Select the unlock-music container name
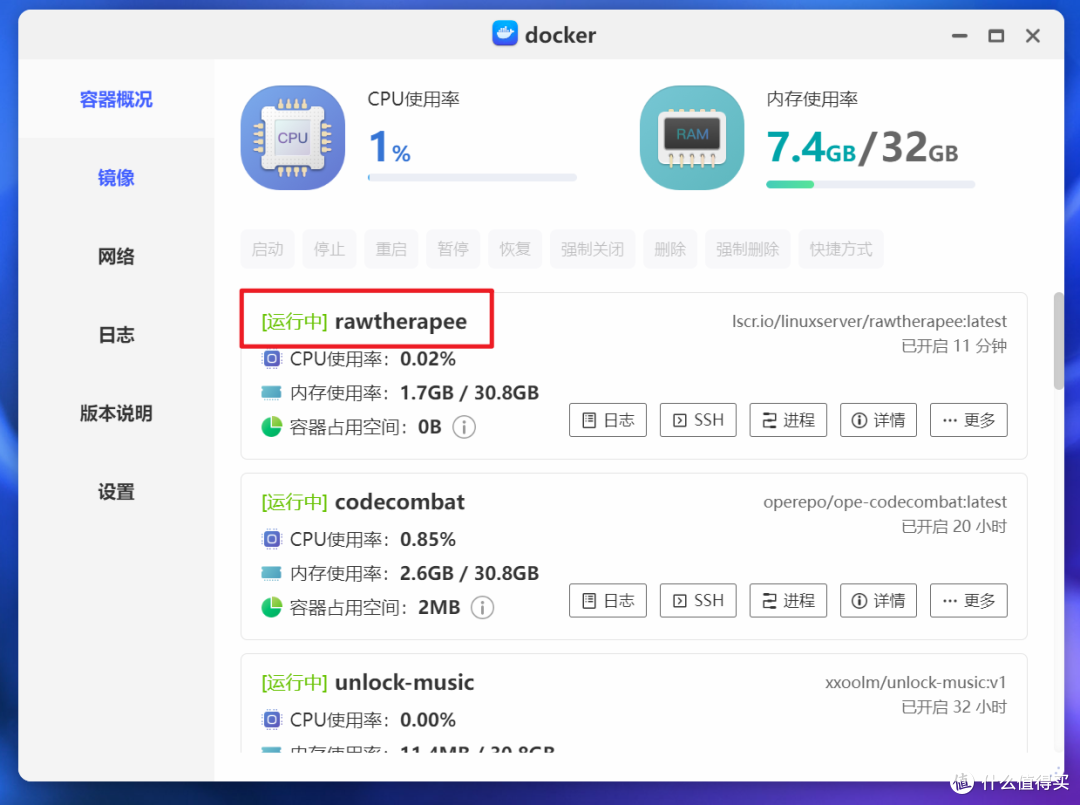This screenshot has height=805, width=1080. click(404, 682)
